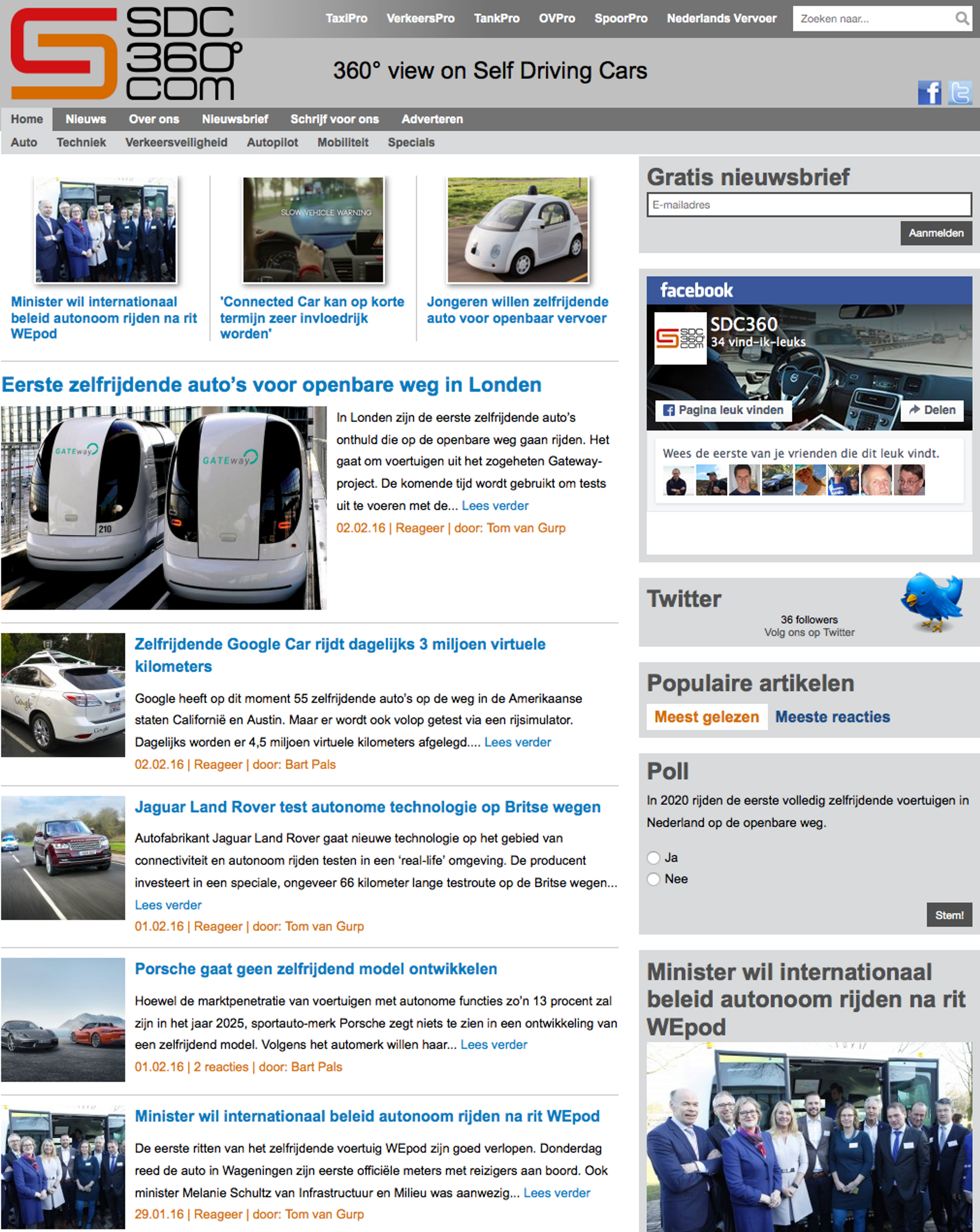Open the Home menu tab

27,119
